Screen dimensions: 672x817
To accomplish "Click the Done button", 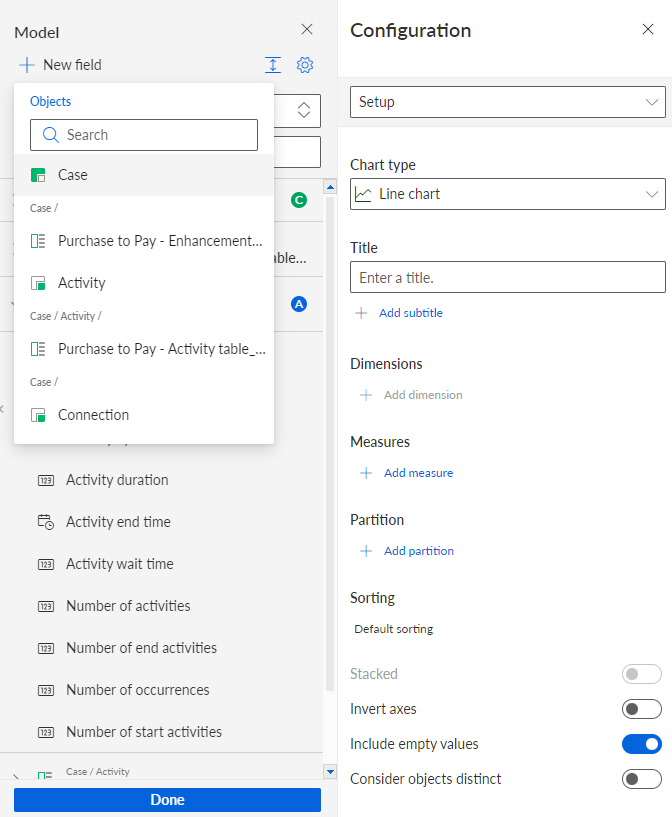I will point(167,800).
